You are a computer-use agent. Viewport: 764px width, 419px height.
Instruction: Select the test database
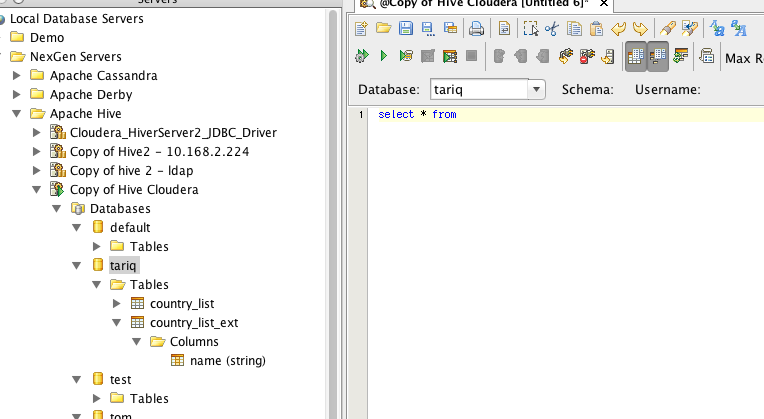(120, 380)
